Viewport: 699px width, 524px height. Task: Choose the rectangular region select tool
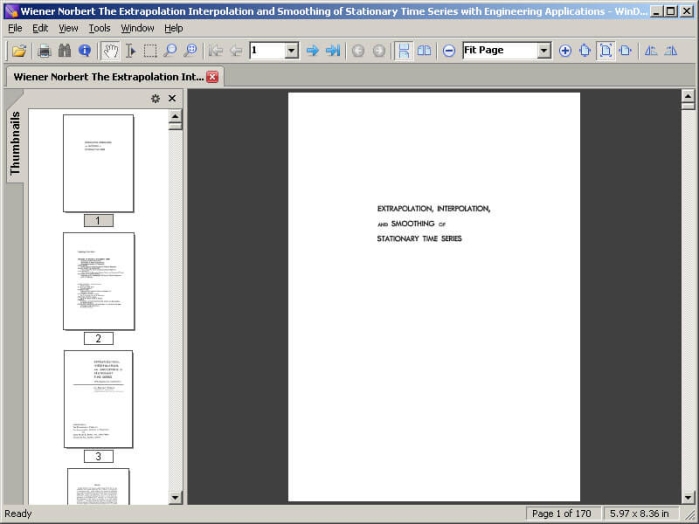point(150,50)
